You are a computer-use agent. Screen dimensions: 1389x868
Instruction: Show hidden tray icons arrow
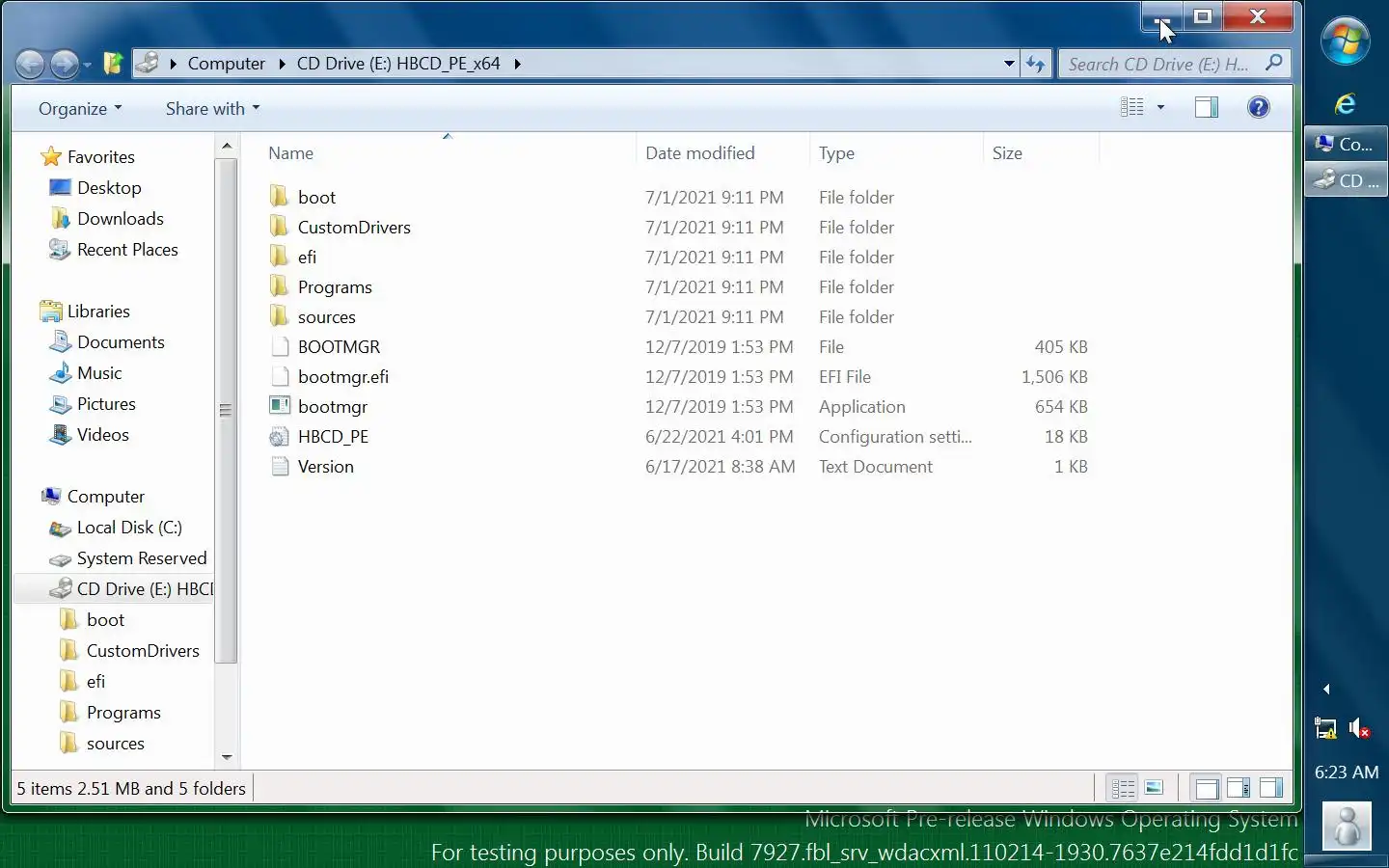point(1326,689)
